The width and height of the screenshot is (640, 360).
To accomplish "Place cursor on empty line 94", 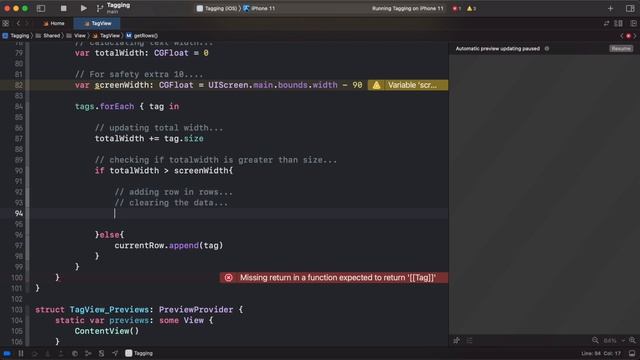I will click(239, 213).
